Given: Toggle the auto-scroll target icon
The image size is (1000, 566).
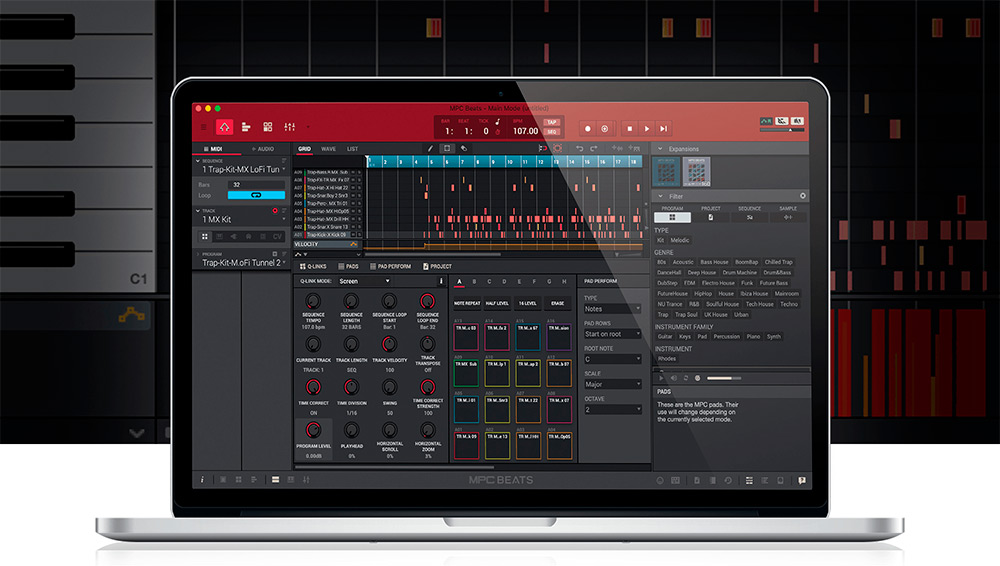Looking at the screenshot, I should pyautogui.click(x=558, y=149).
